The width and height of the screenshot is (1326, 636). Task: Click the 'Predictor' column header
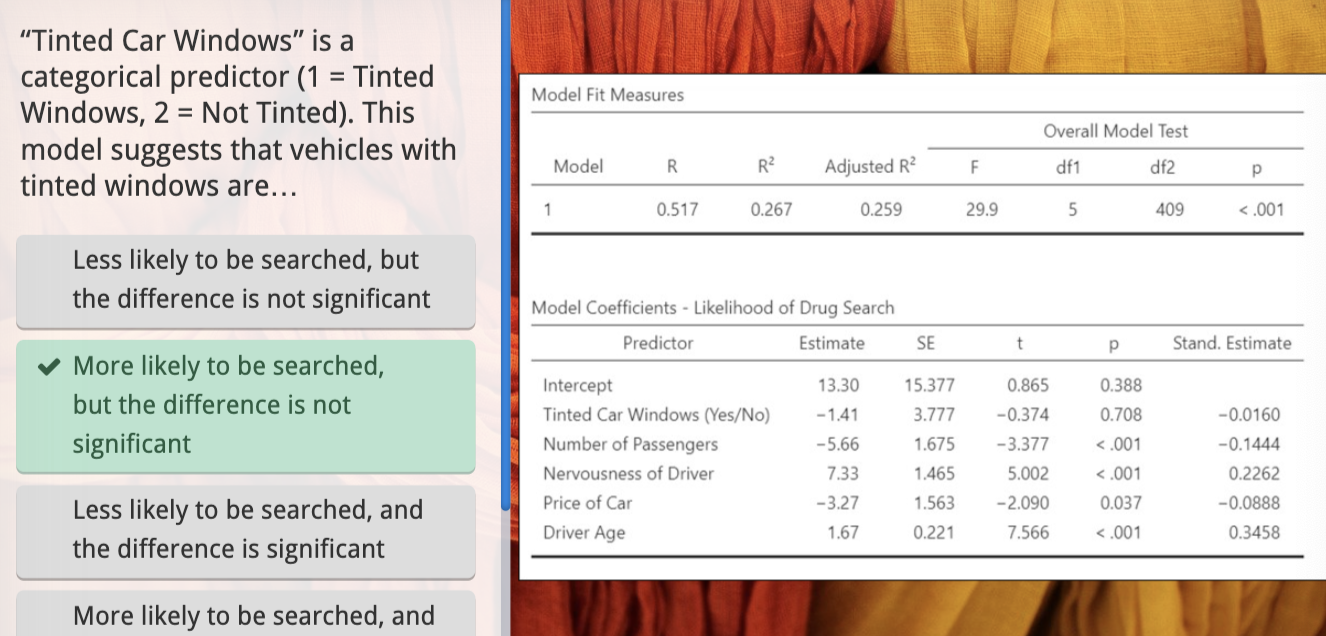(658, 343)
